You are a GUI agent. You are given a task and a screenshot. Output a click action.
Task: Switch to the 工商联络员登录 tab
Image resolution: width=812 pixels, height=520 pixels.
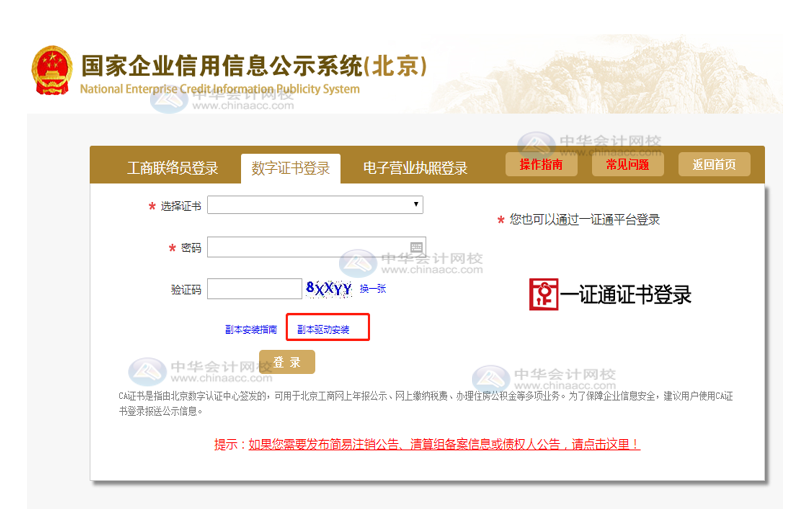(172, 168)
